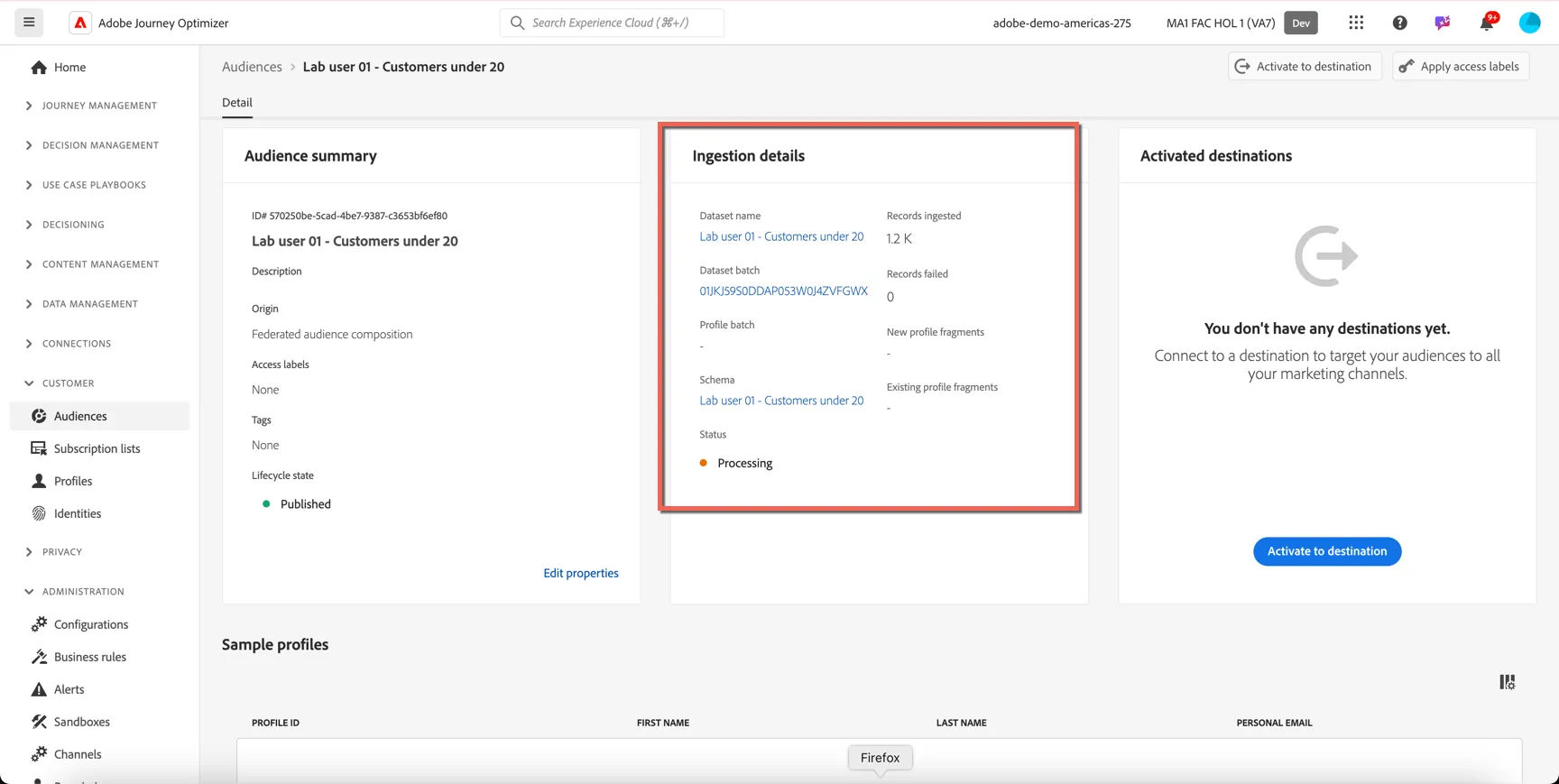Collapse the Customer section
Screen dimensions: 1559x784
(x=29, y=383)
